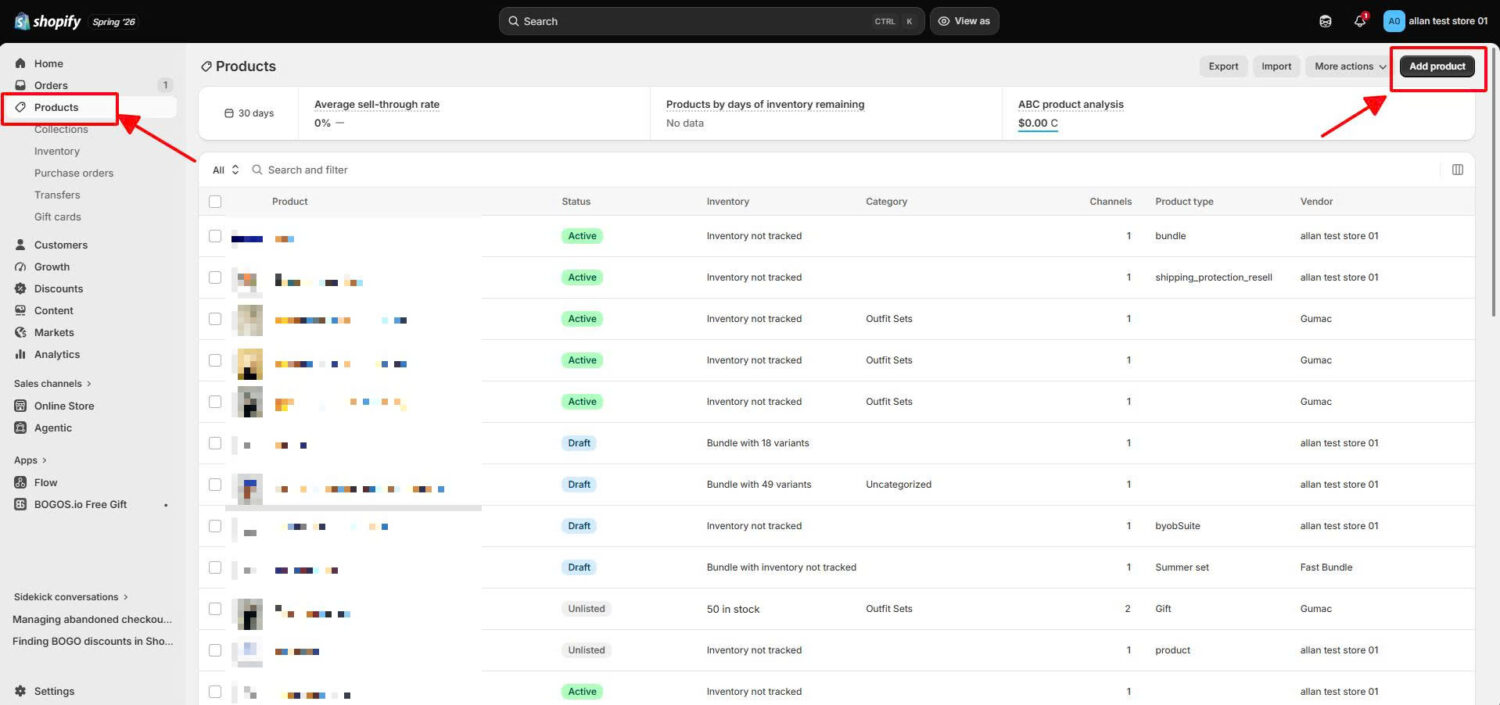The width and height of the screenshot is (1500, 705).
Task: Open Settings gear in sidebar
Action: coord(44,691)
